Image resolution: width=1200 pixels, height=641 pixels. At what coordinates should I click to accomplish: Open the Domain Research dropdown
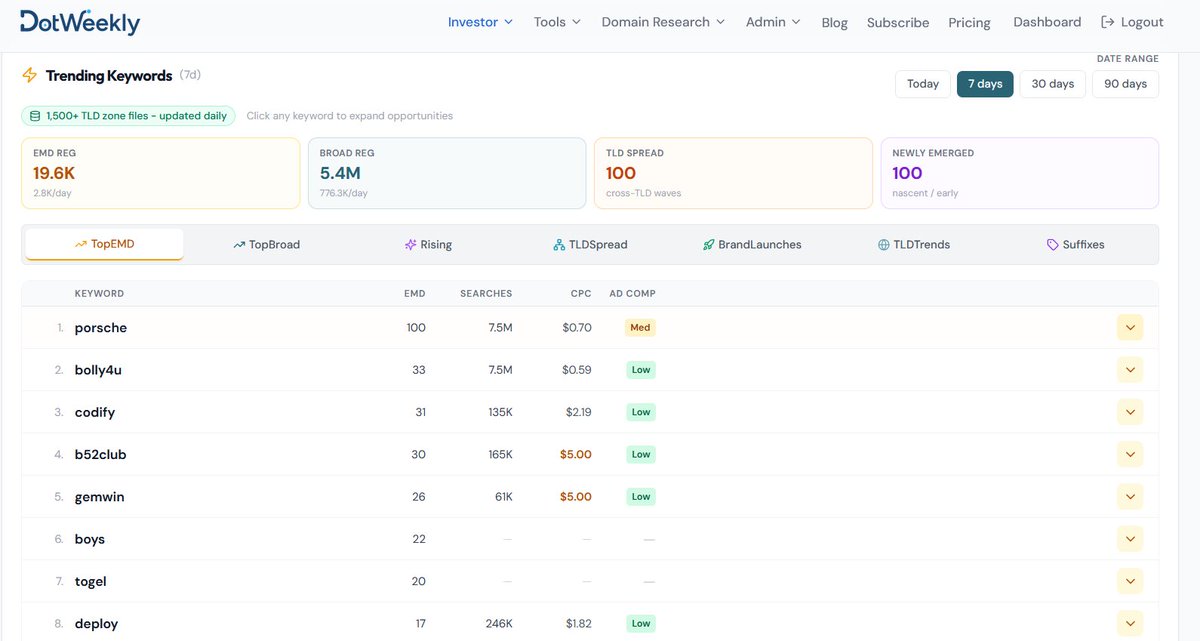(x=663, y=22)
